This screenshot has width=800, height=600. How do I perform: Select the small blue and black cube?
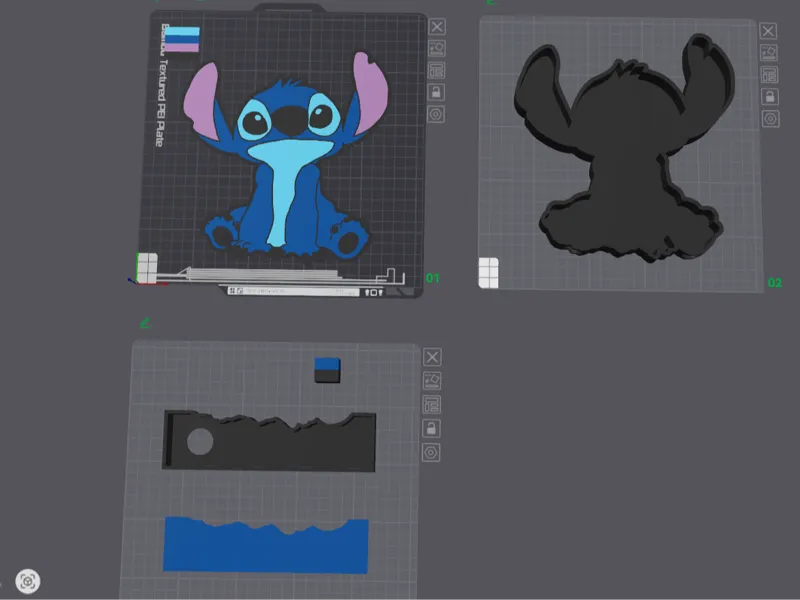(x=327, y=370)
